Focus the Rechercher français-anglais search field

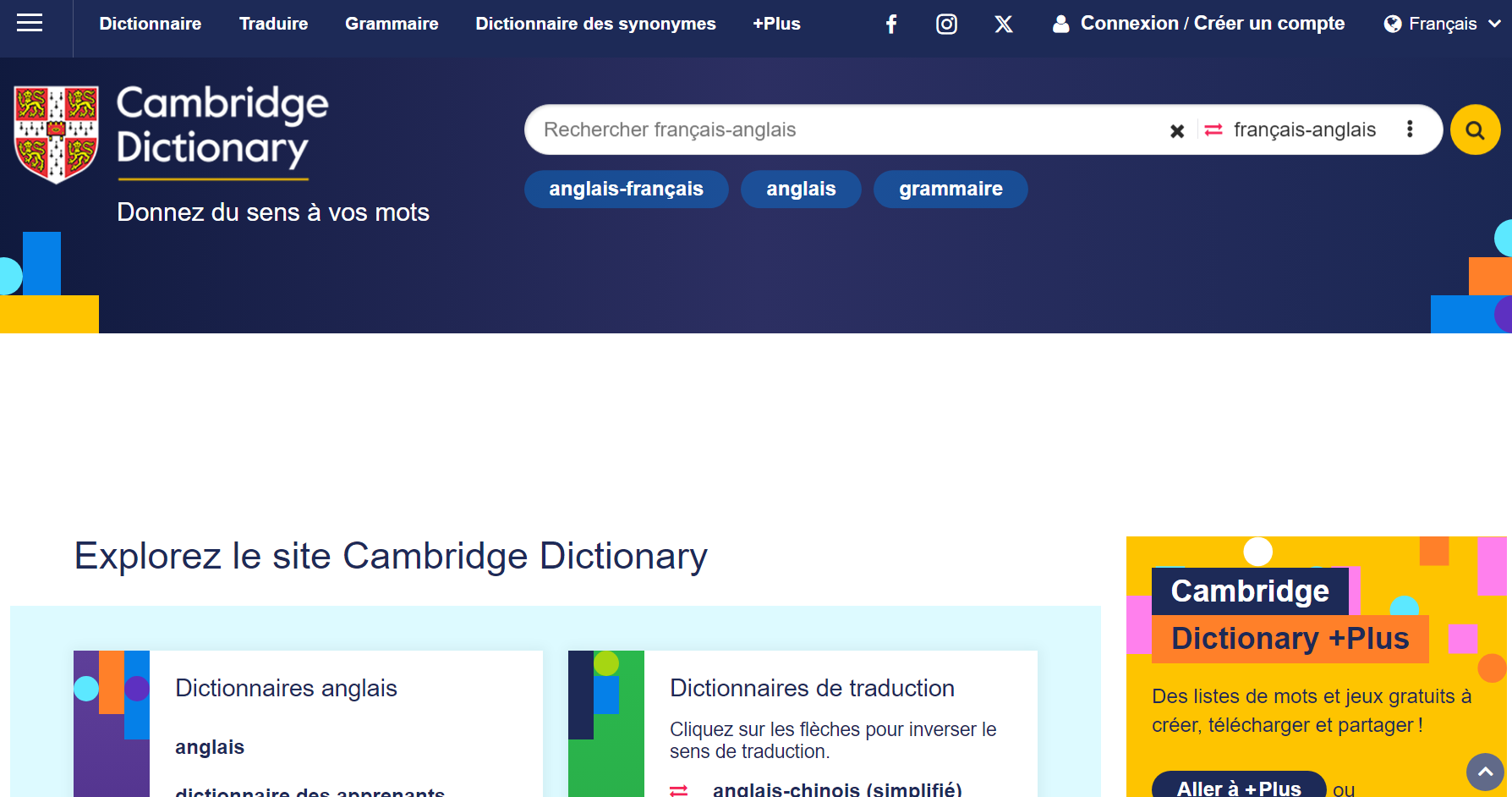click(846, 129)
